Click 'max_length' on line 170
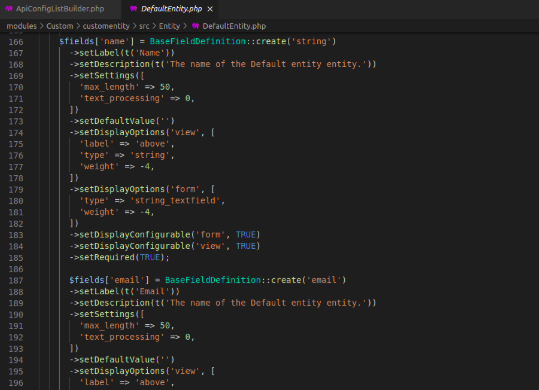The image size is (539, 390). pyautogui.click(x=109, y=87)
